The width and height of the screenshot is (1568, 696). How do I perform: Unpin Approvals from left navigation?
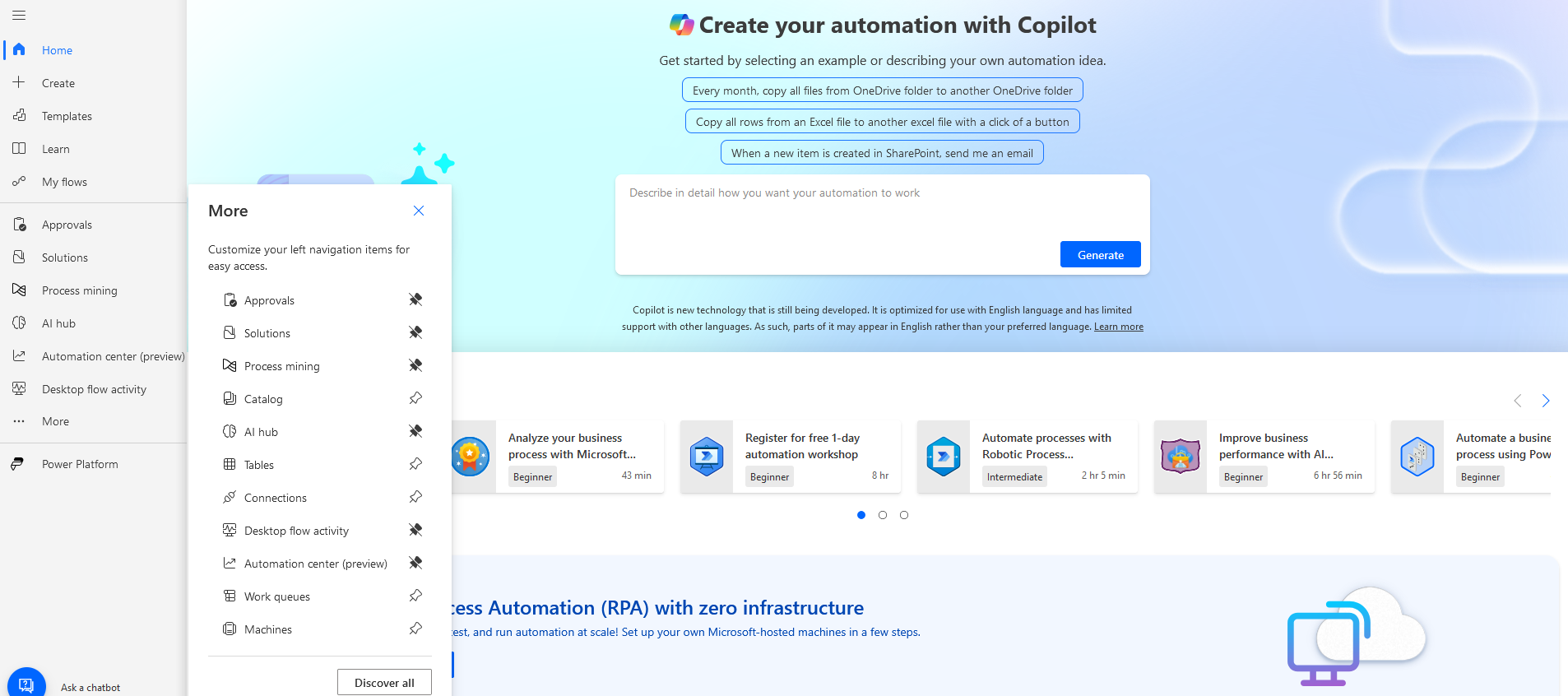click(x=415, y=299)
